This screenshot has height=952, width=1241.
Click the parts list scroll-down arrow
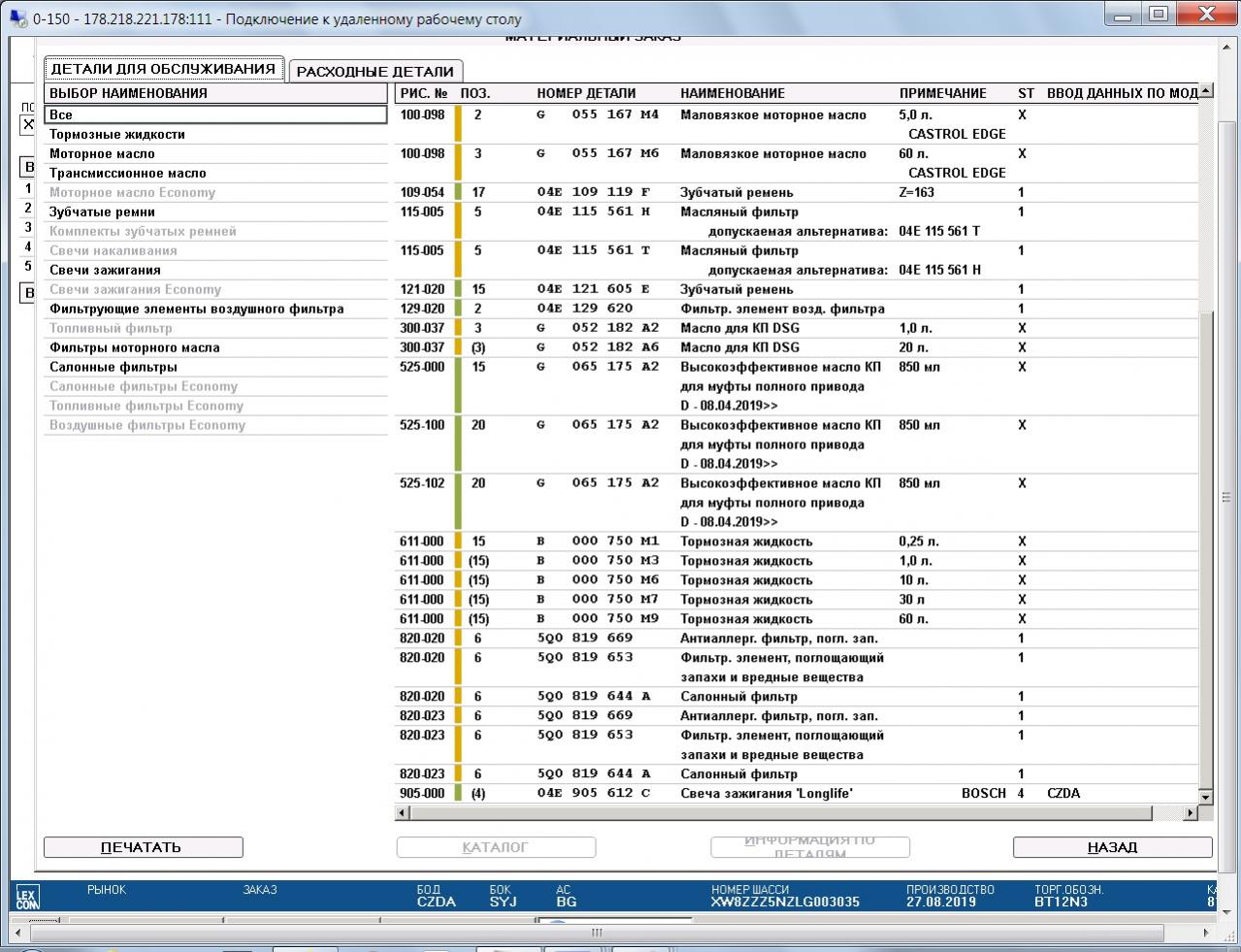(1206, 797)
